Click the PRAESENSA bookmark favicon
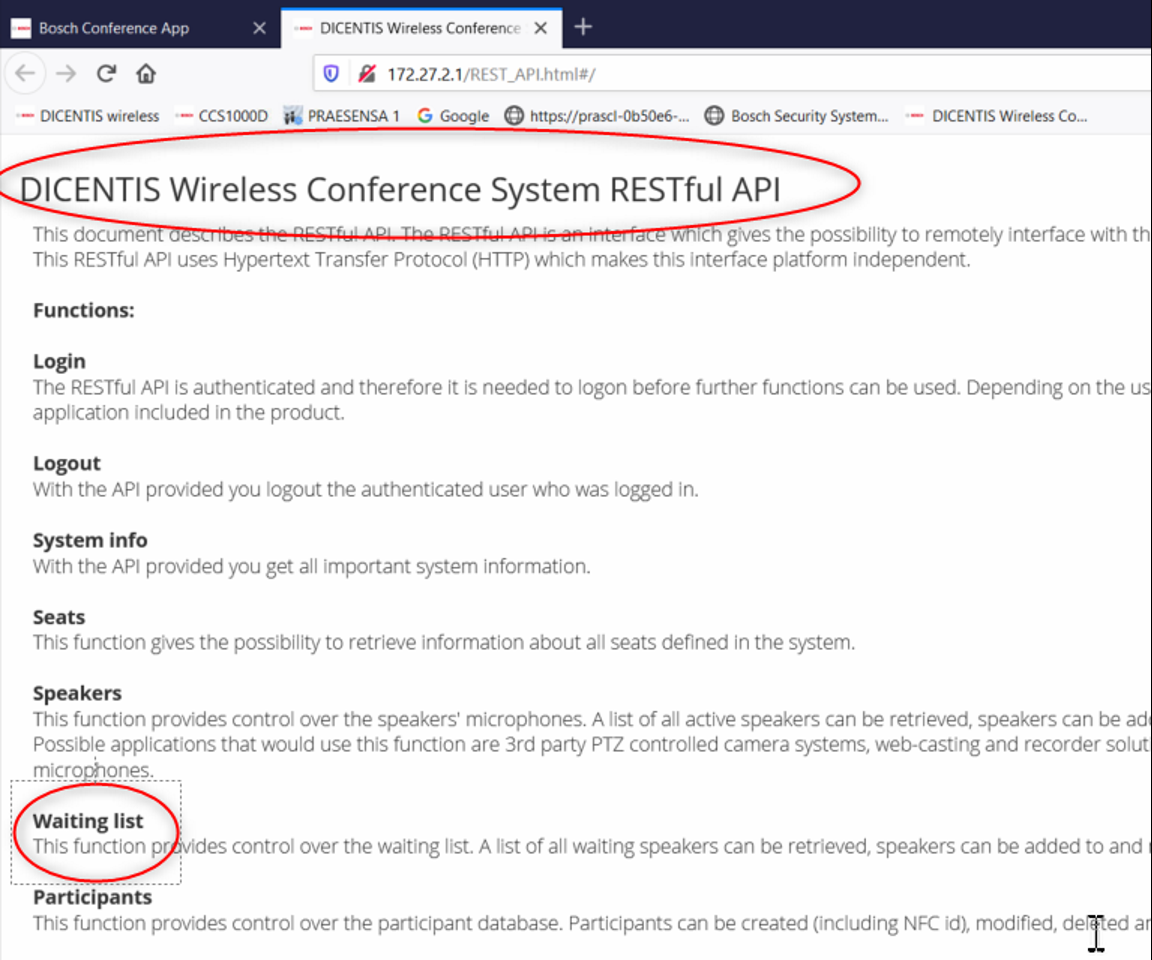This screenshot has width=1152, height=960. [293, 116]
